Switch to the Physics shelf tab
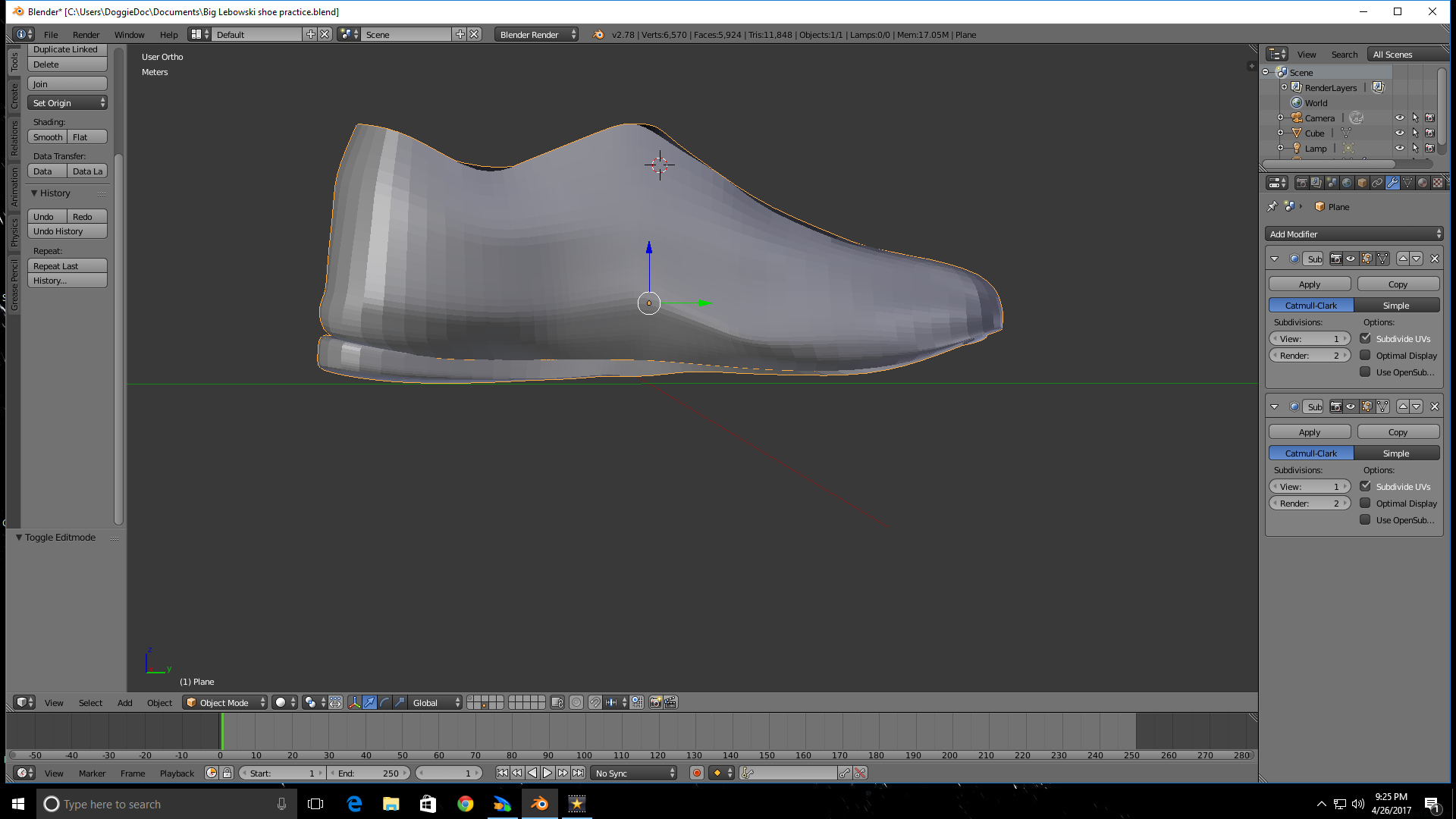The width and height of the screenshot is (1456, 819). [14, 233]
